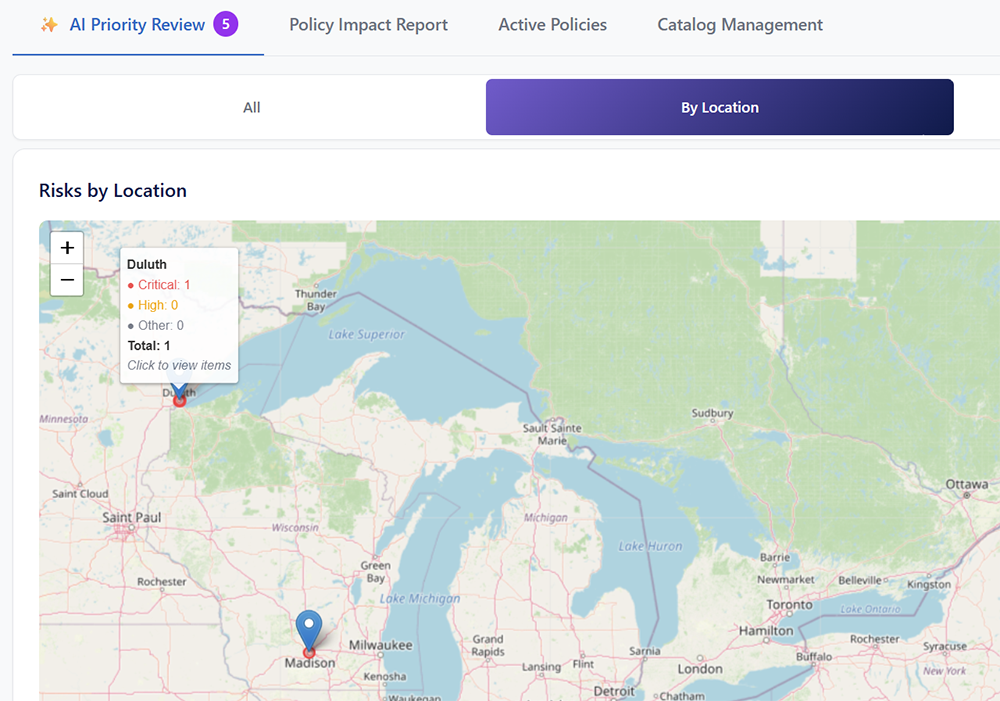Click the purple badge showing 5
Viewport: 1000px width, 701px height.
coord(225,25)
